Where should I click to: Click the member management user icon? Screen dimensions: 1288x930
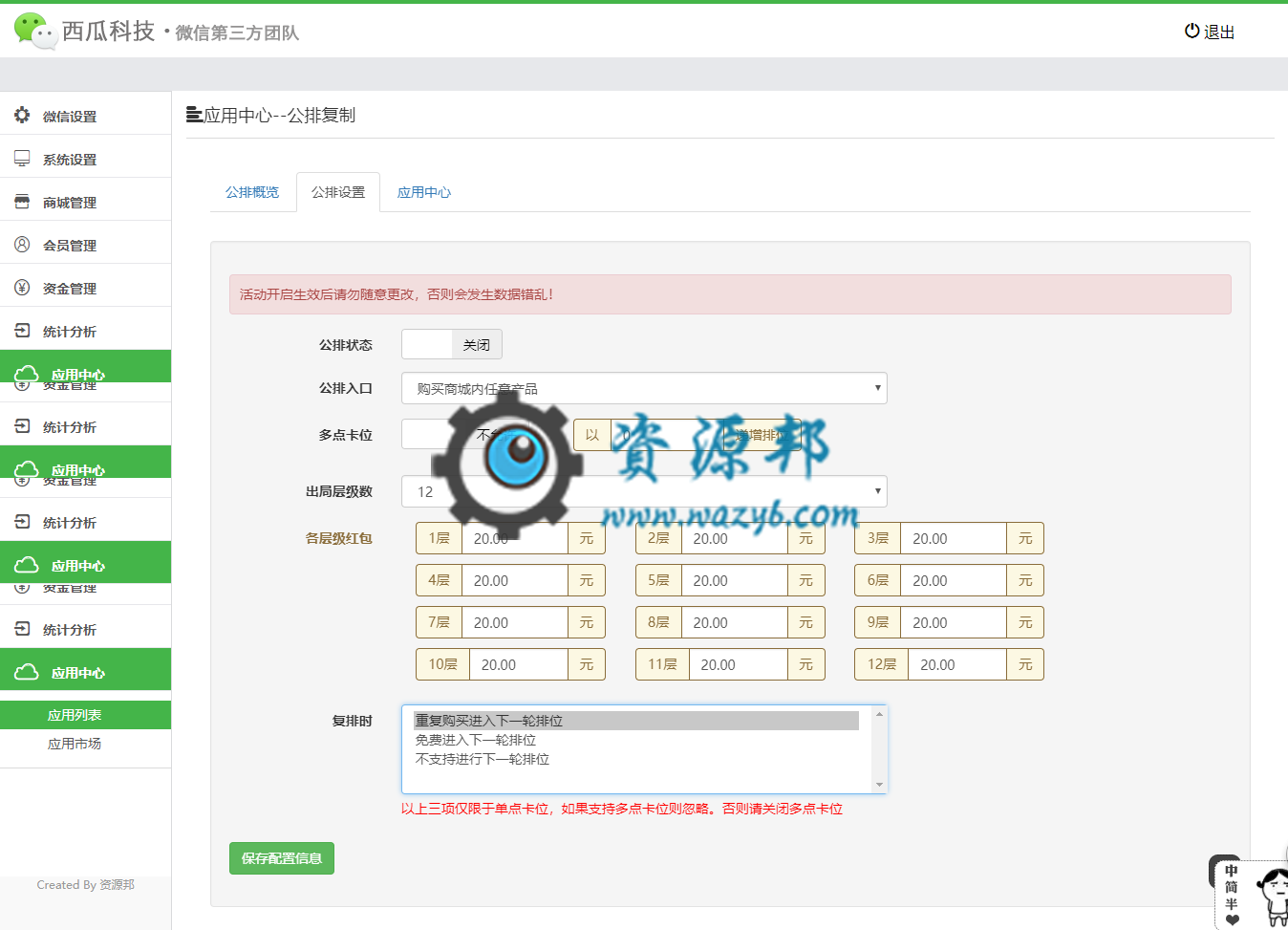coord(22,245)
